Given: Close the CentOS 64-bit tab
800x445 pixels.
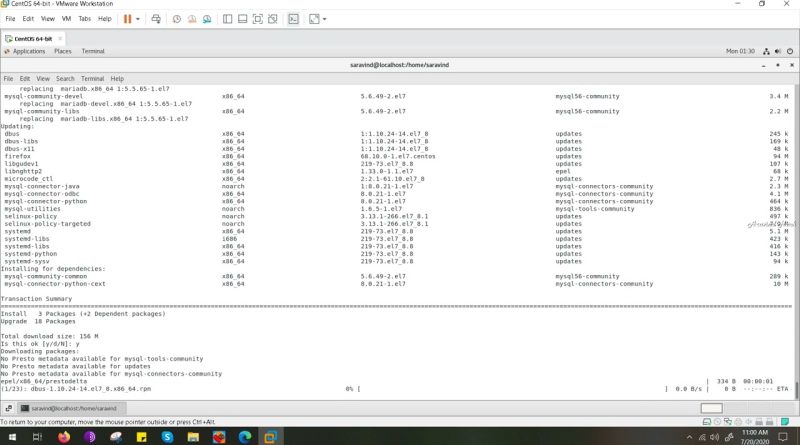Looking at the screenshot, I should (60, 39).
